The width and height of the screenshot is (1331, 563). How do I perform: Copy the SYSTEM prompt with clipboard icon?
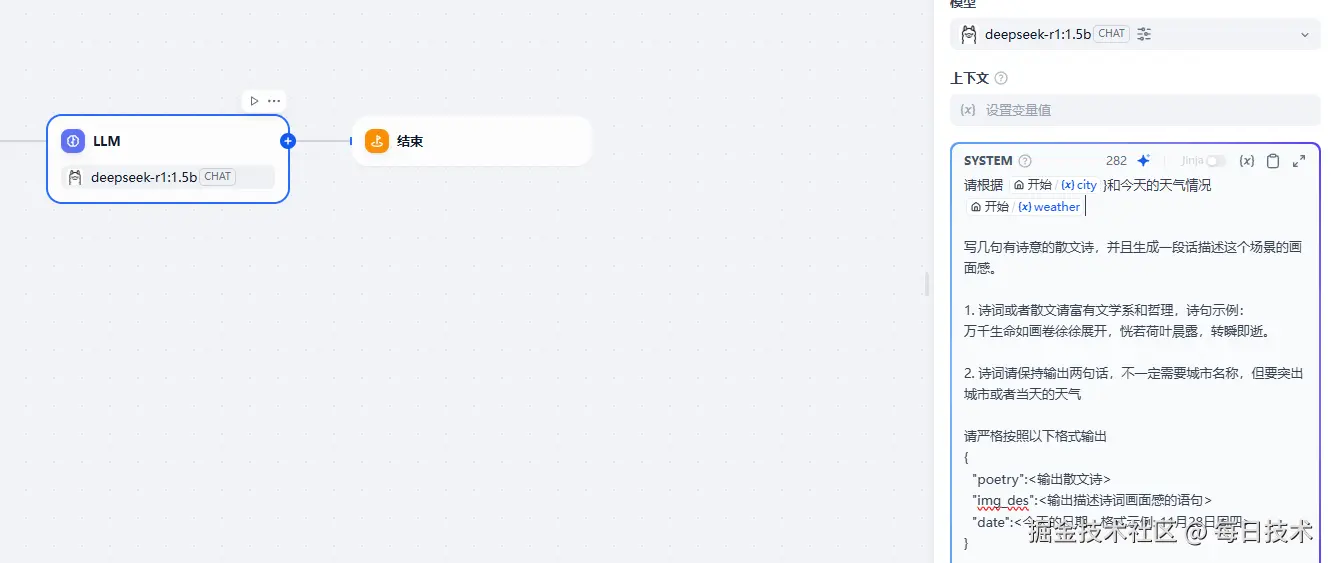click(1272, 161)
